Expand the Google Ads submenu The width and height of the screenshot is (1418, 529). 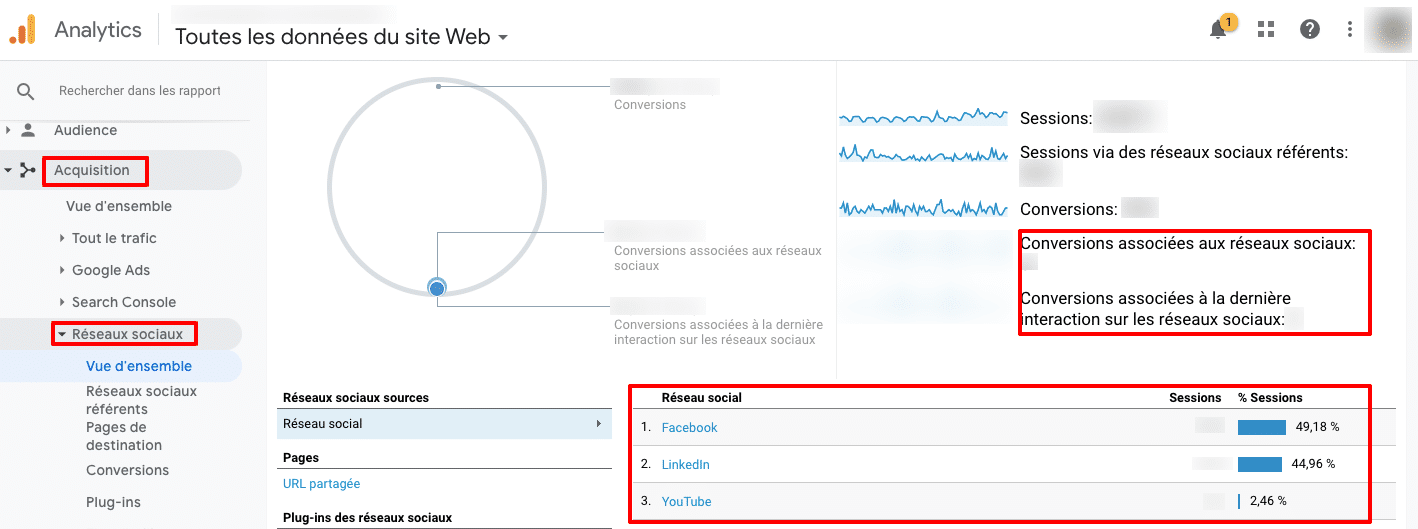[x=62, y=270]
